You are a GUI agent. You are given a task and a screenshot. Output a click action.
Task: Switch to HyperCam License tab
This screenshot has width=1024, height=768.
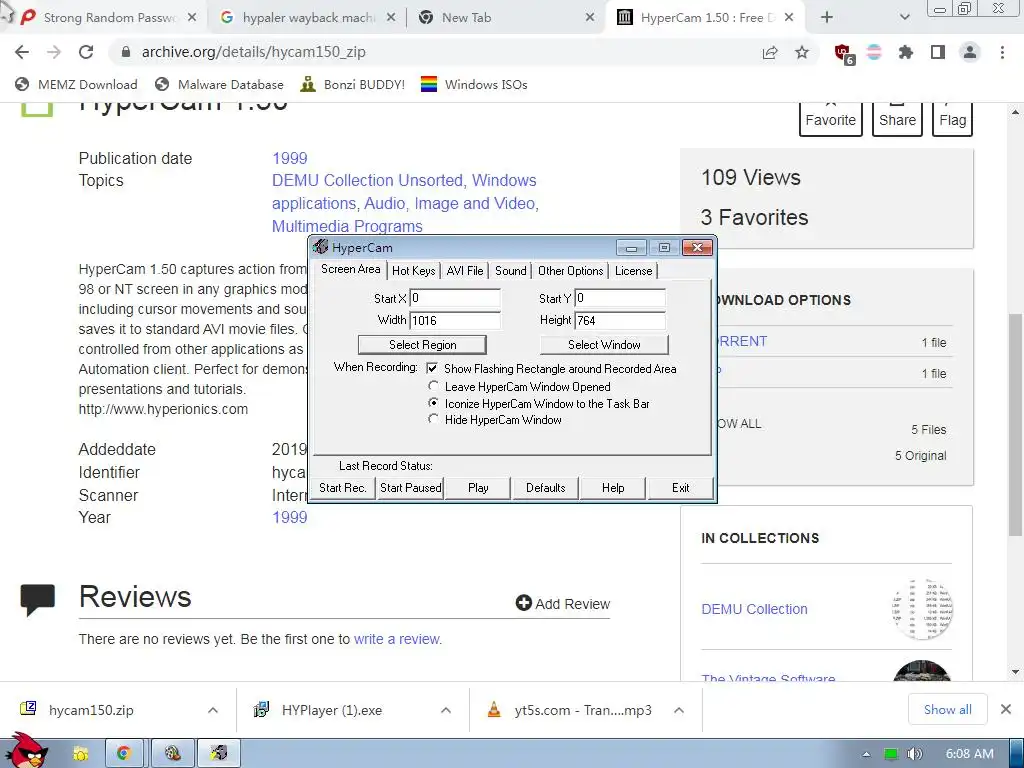(x=633, y=271)
